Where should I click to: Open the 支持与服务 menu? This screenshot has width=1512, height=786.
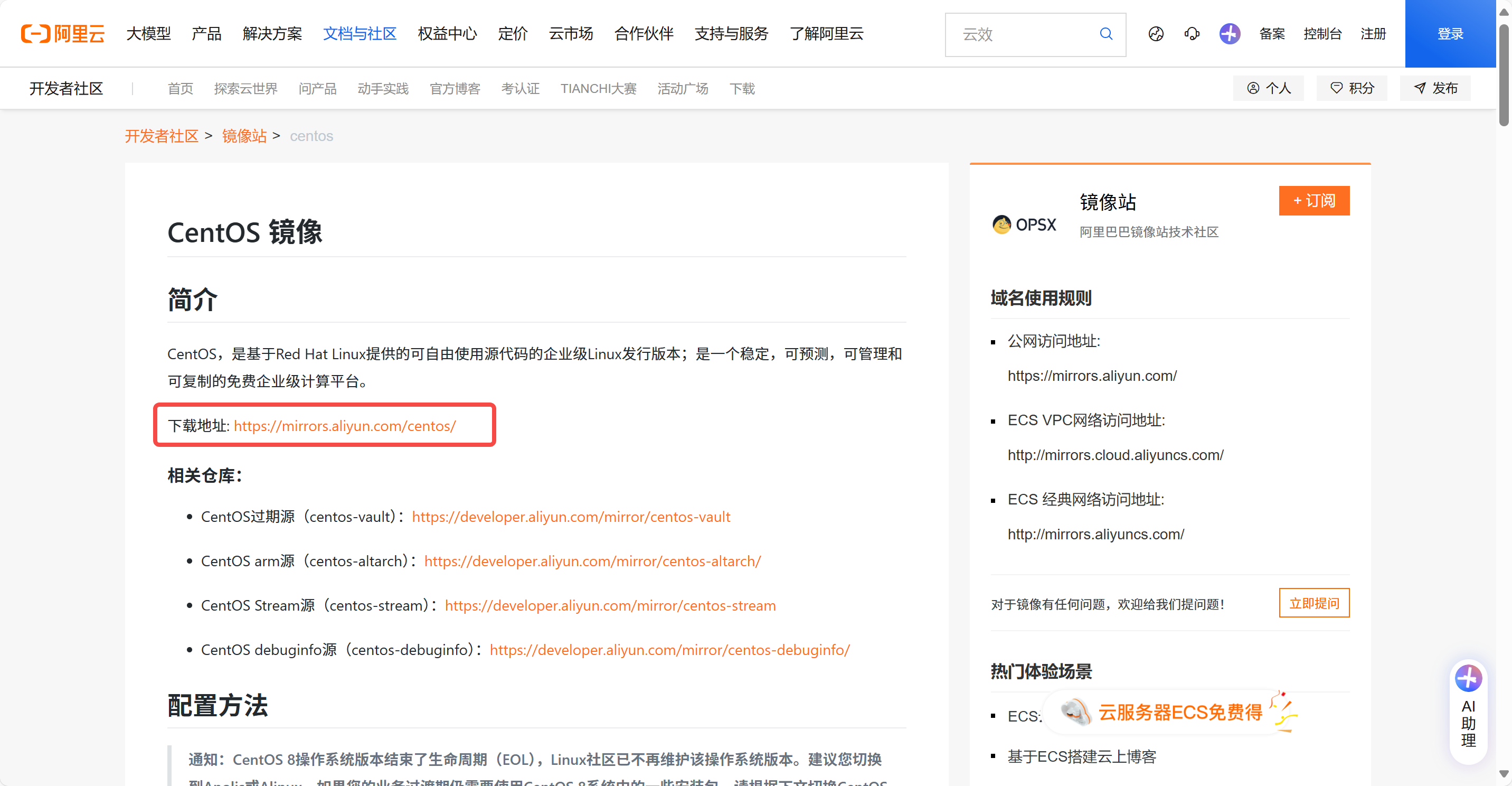coord(731,34)
